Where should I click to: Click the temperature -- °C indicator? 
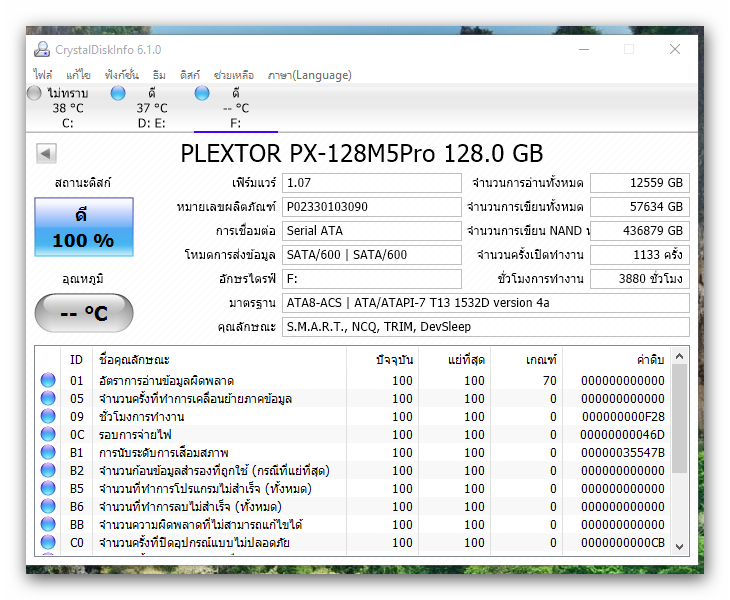coord(84,313)
